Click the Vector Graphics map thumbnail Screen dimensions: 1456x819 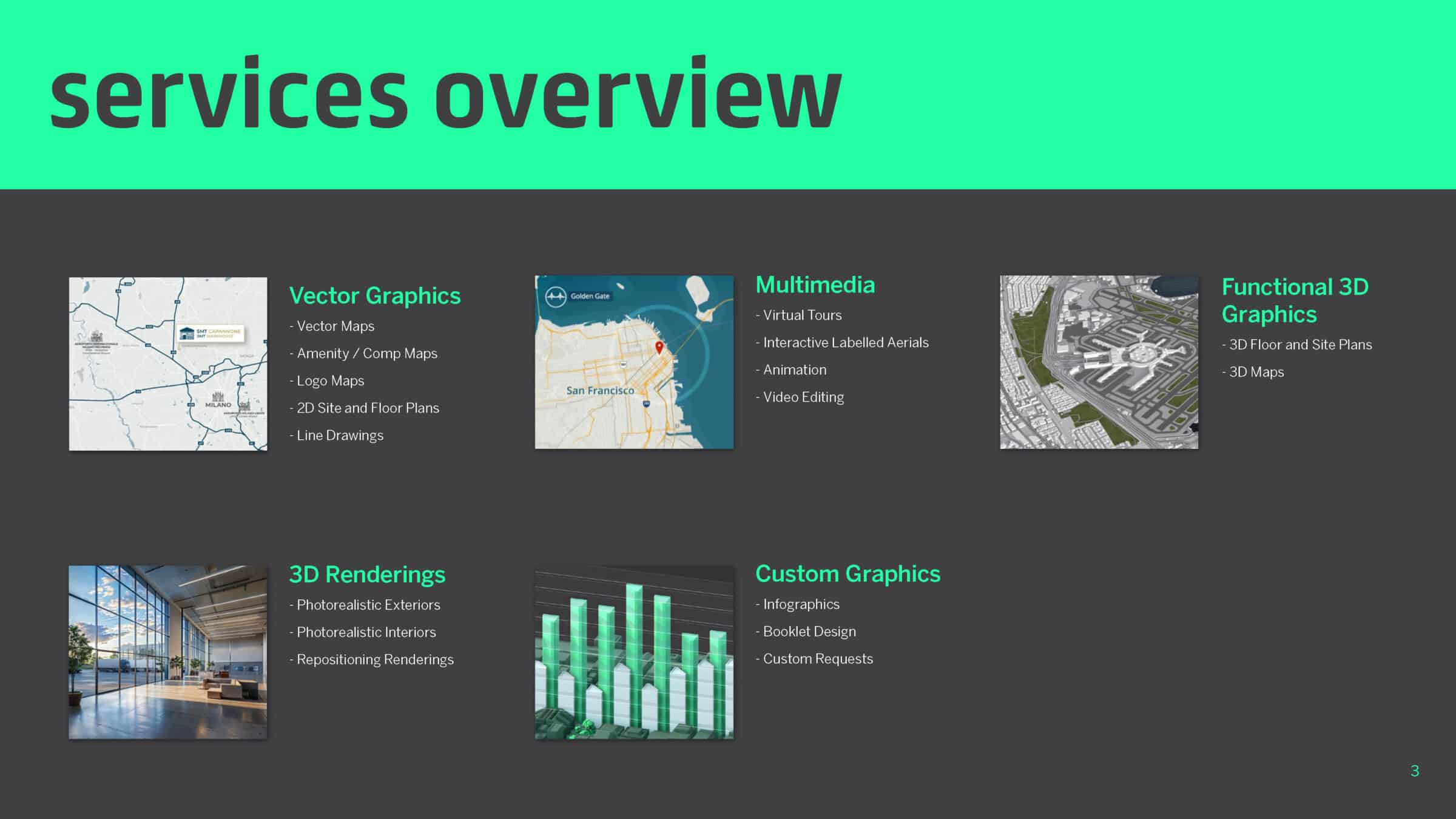point(167,363)
